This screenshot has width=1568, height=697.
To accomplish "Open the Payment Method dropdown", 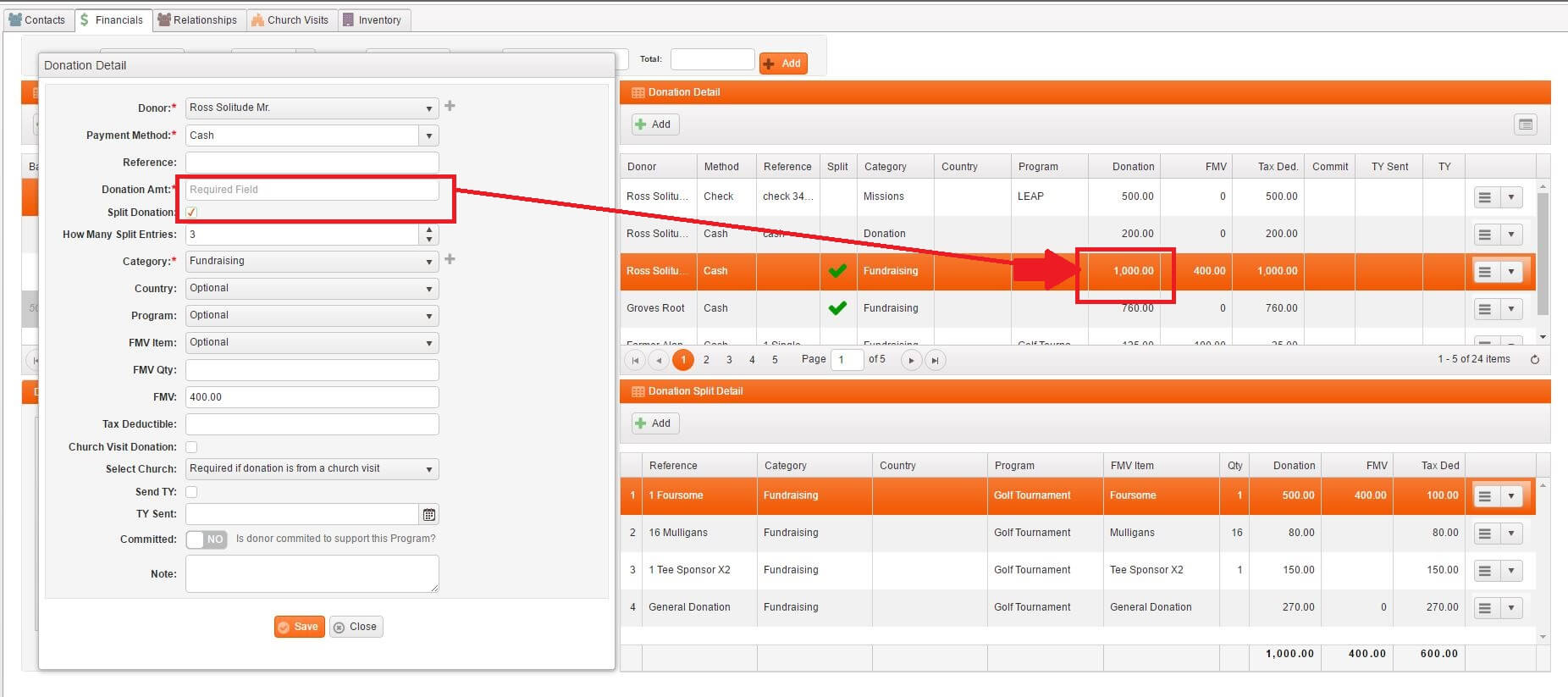I will (429, 136).
